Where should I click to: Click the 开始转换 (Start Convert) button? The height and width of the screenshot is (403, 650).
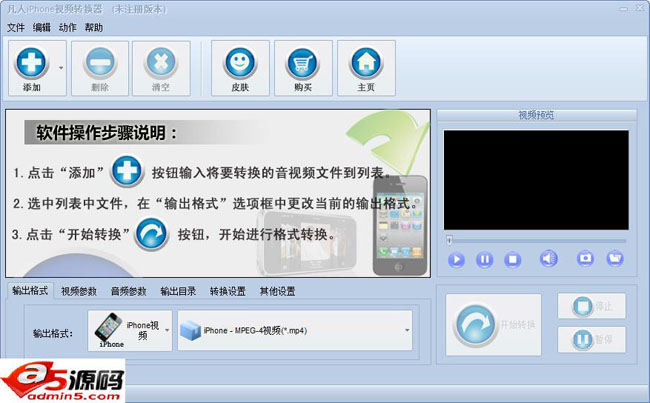point(493,325)
